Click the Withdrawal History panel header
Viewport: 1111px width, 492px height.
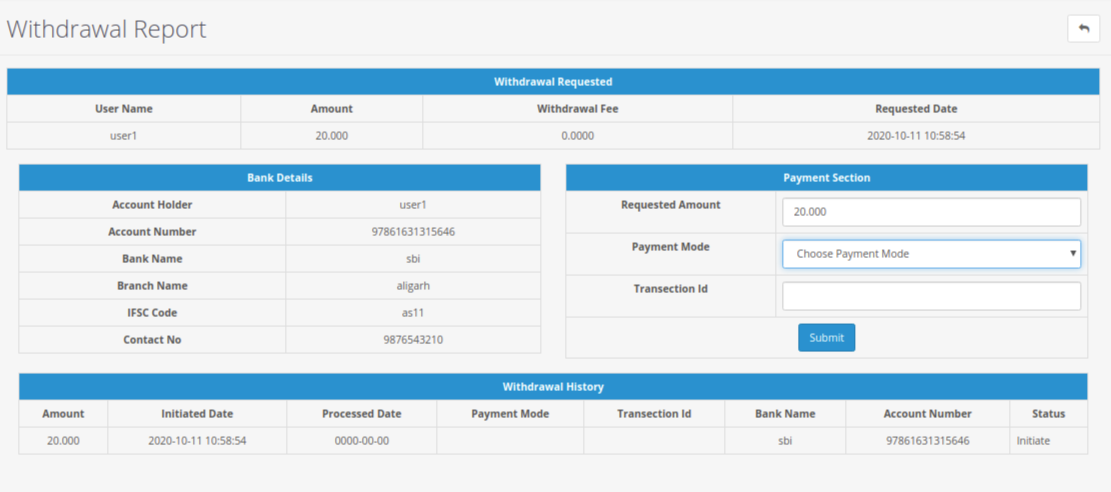pyautogui.click(x=553, y=387)
